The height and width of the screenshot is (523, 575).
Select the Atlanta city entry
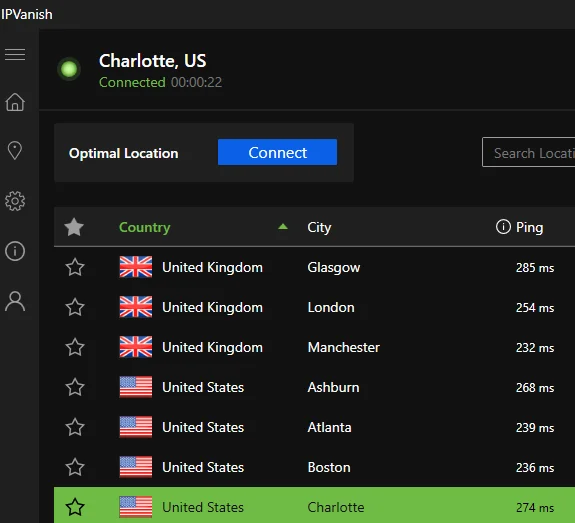pos(329,427)
